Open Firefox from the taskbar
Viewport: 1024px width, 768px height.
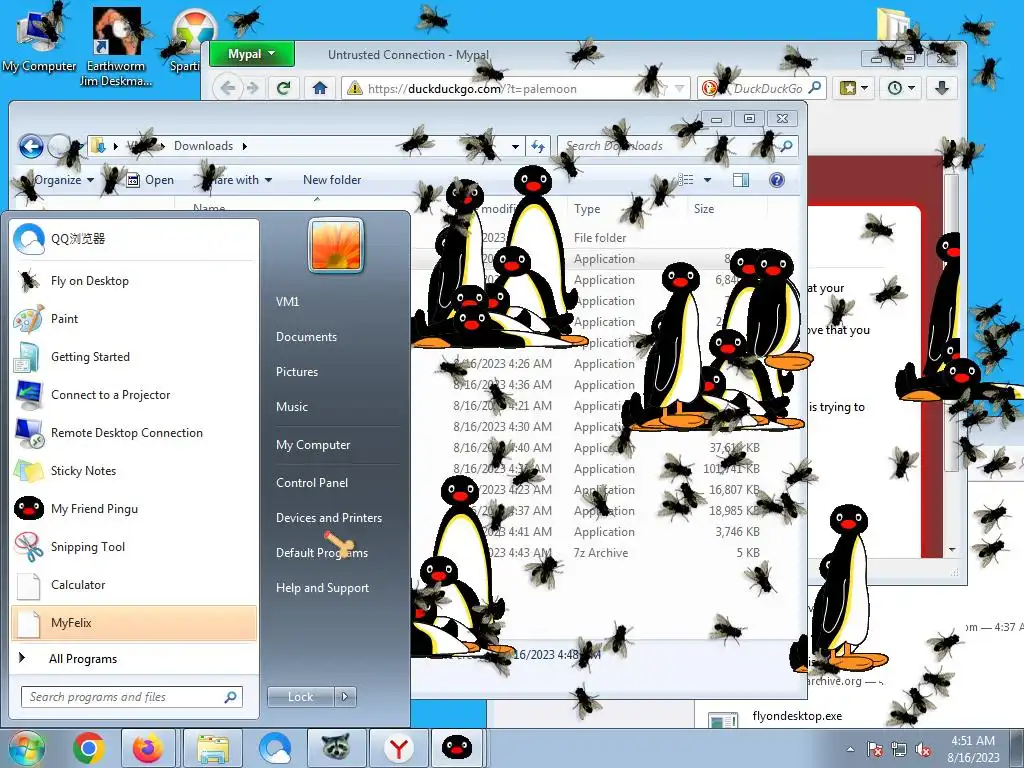point(148,748)
